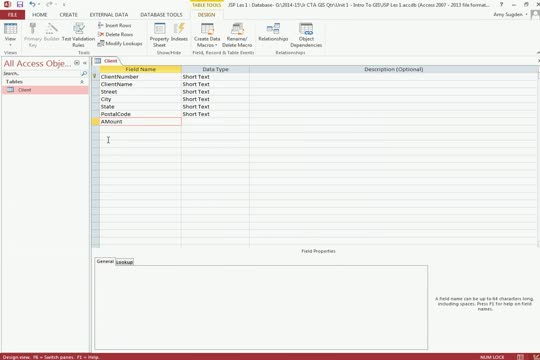
Task: Switch to the Lookup field properties tab
Action: (124, 262)
